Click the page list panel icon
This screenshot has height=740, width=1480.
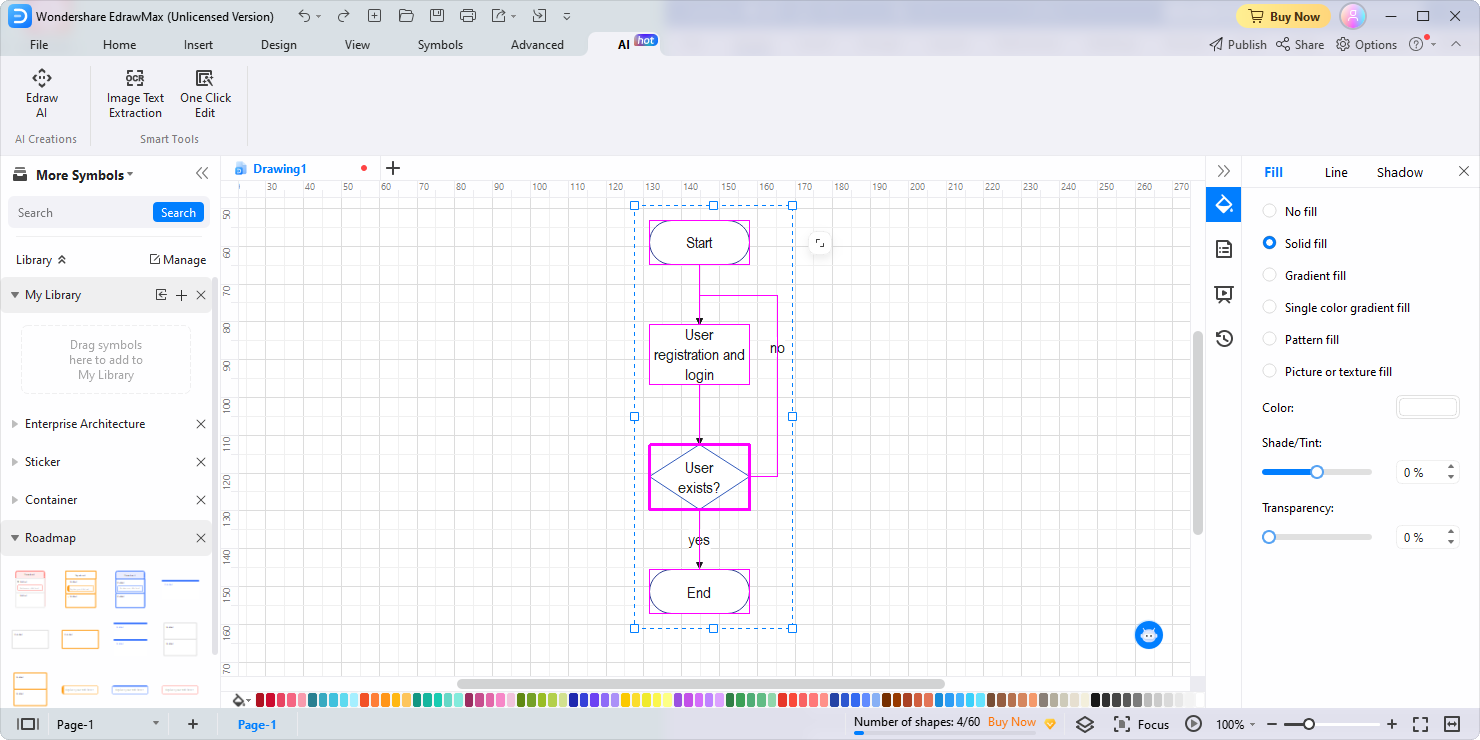click(28, 724)
